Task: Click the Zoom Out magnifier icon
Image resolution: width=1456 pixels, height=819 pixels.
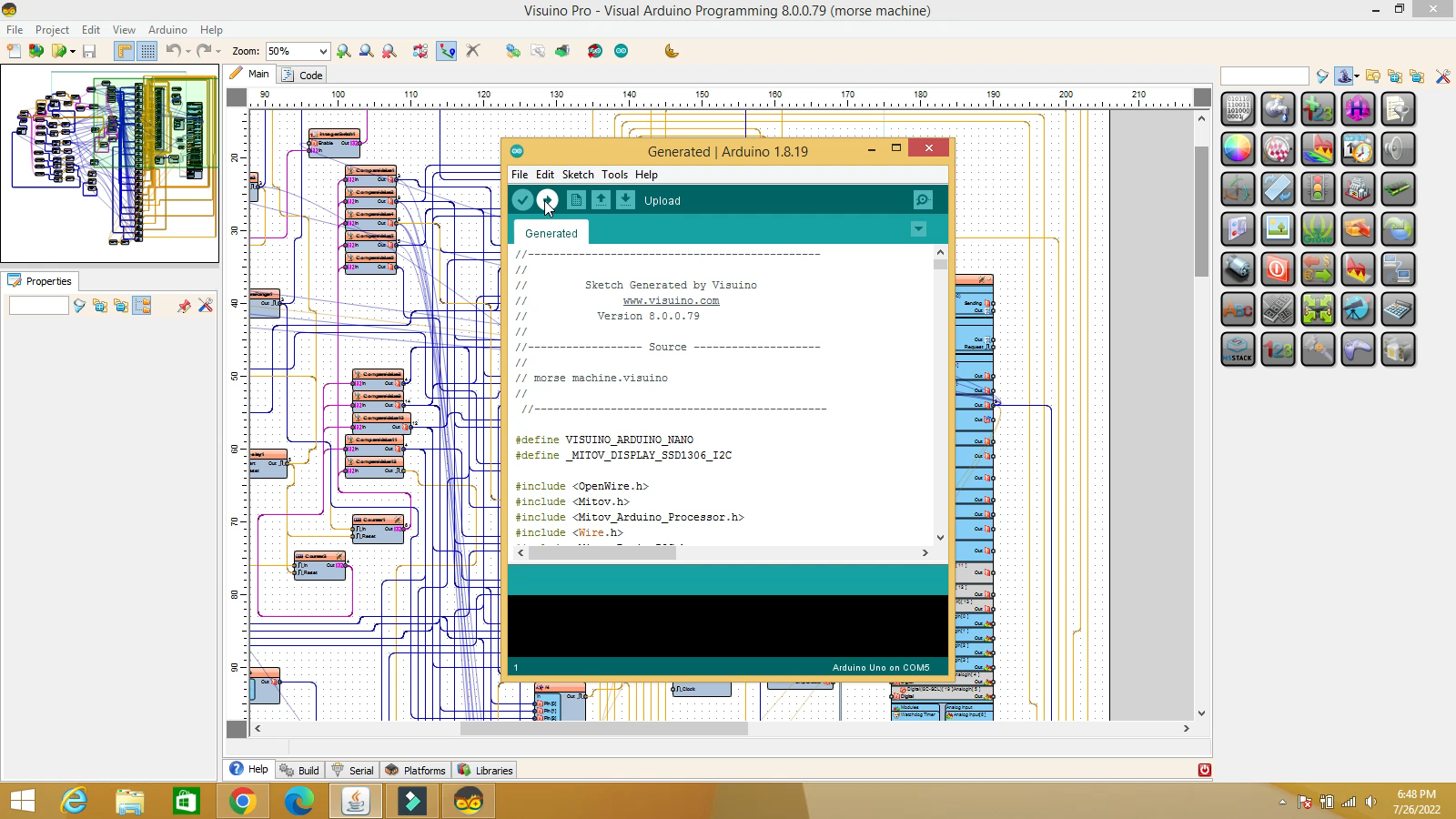Action: coord(366,51)
